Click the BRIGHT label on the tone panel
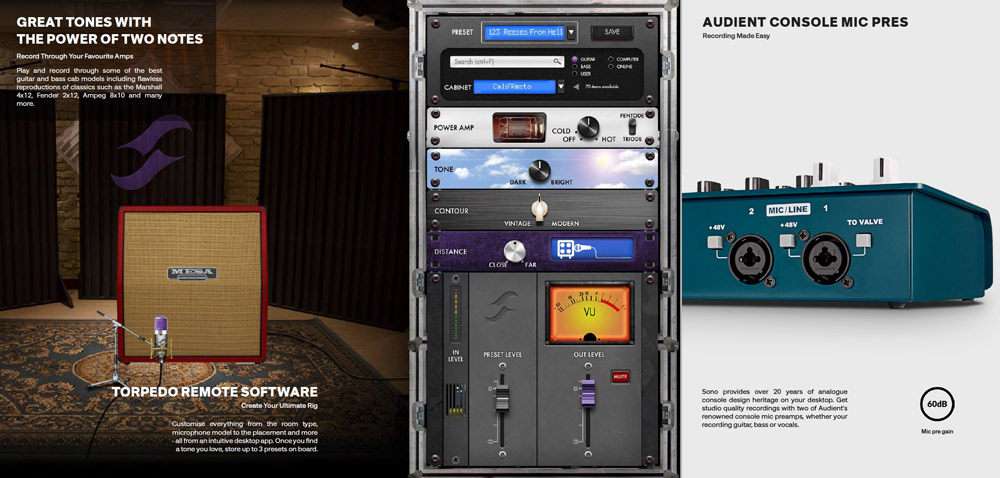 pyautogui.click(x=562, y=182)
